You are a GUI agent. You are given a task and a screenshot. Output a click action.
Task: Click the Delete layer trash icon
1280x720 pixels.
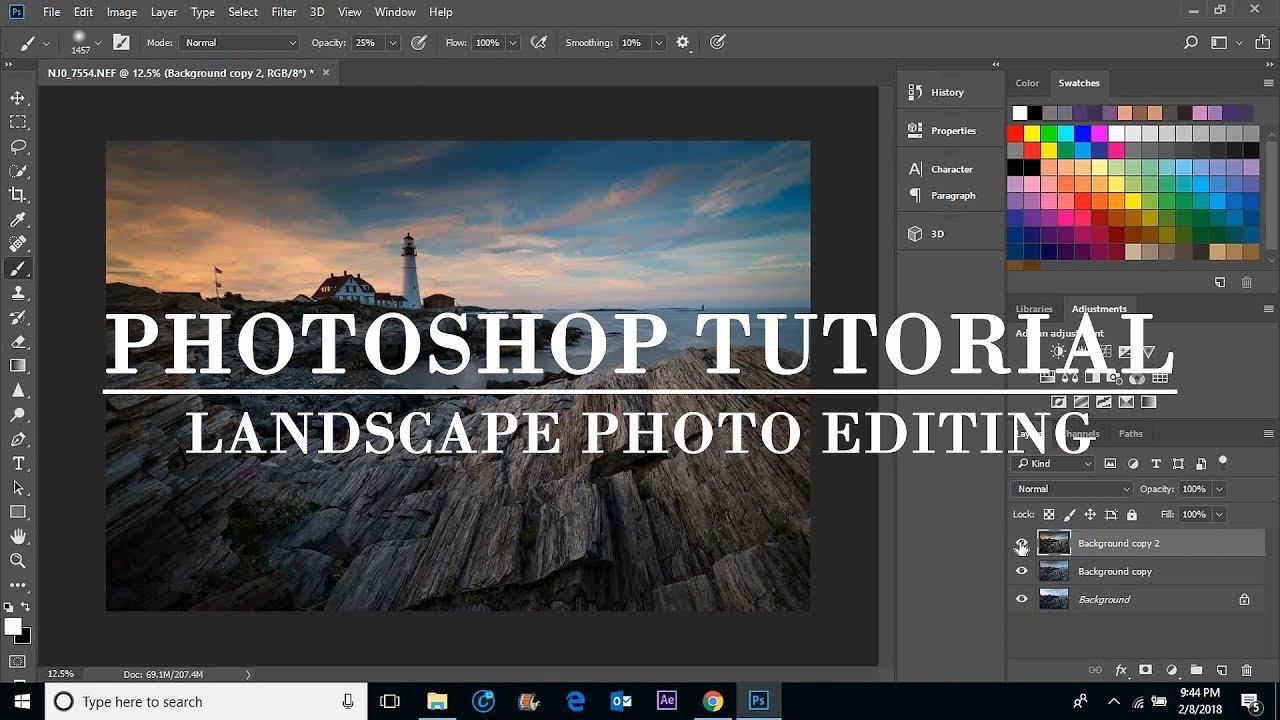pyautogui.click(x=1246, y=670)
